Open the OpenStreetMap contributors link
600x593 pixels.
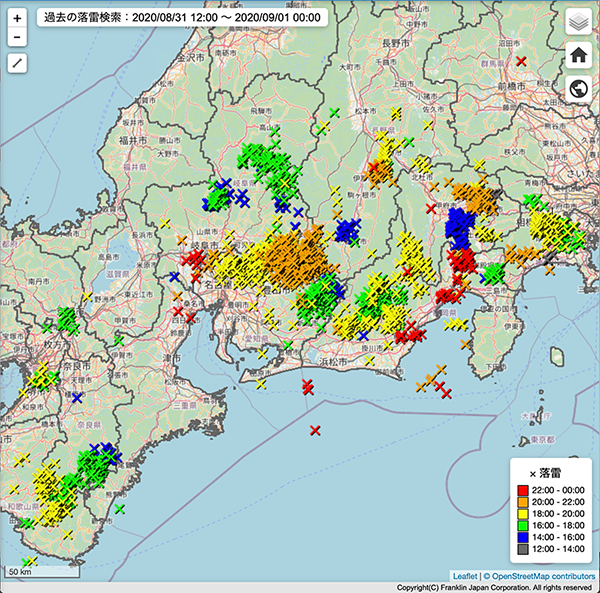point(540,576)
